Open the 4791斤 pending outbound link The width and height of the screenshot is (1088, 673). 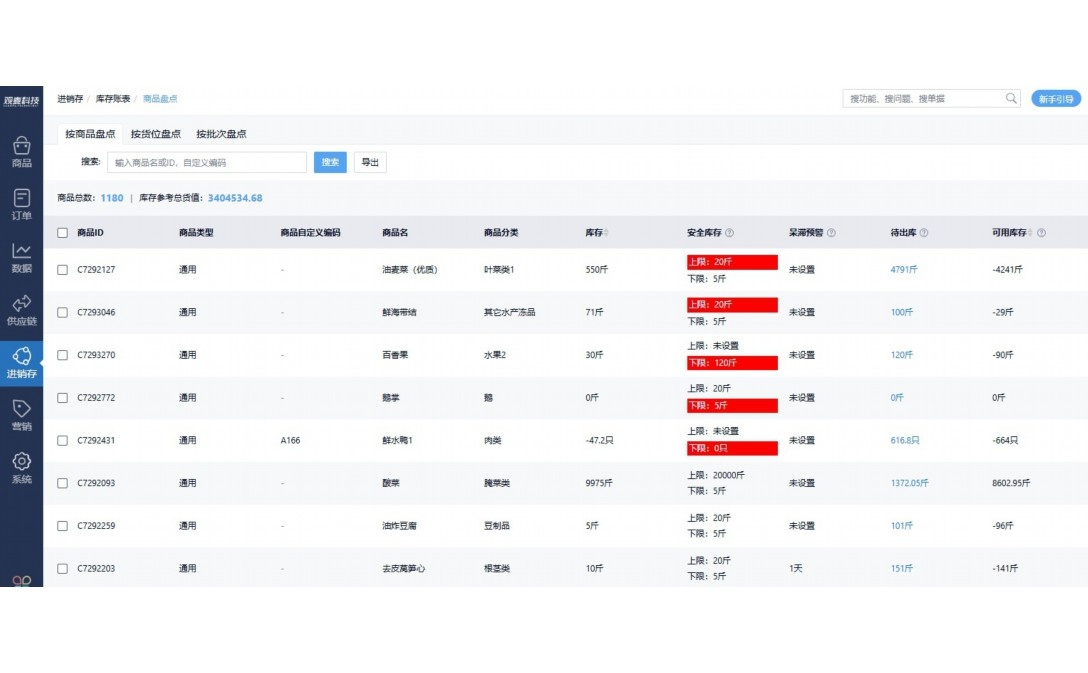coord(903,270)
